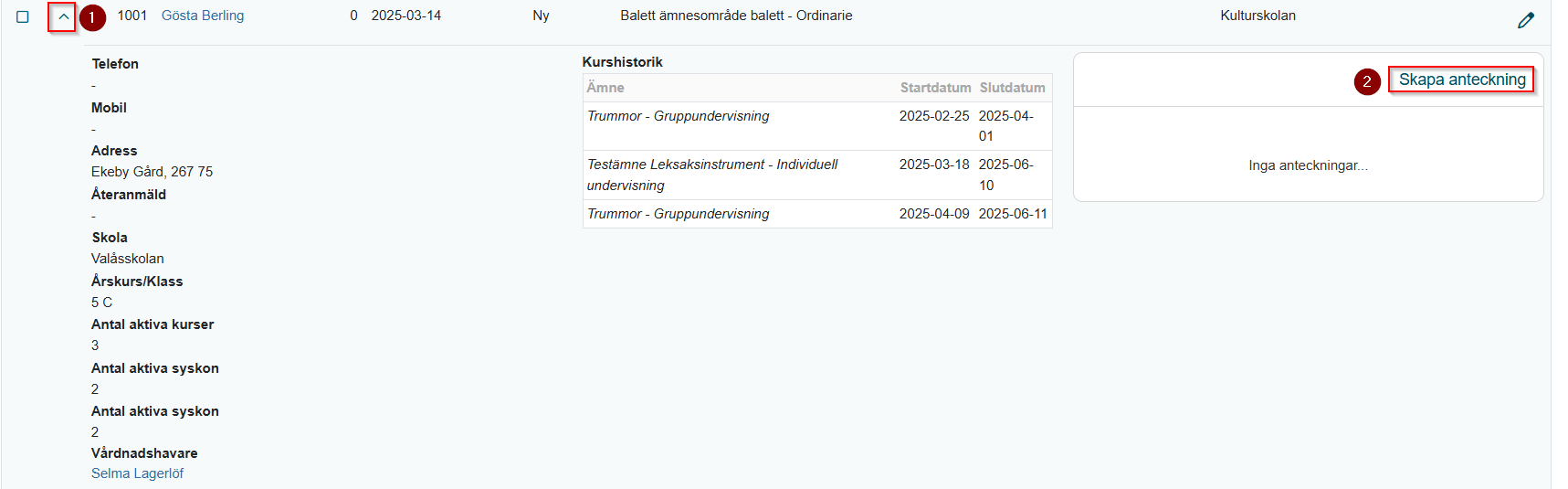This screenshot has height=489, width=1568.
Task: Sort course history by Slutdatum header
Action: (1012, 88)
